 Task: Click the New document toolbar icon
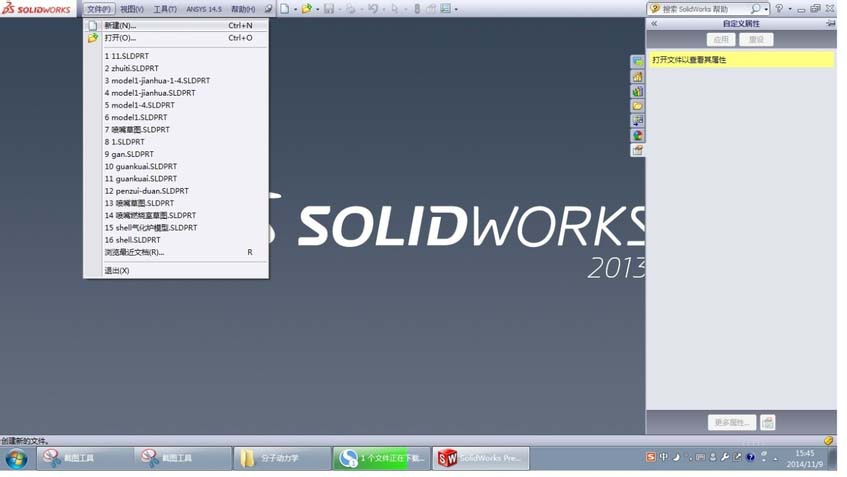pos(284,9)
